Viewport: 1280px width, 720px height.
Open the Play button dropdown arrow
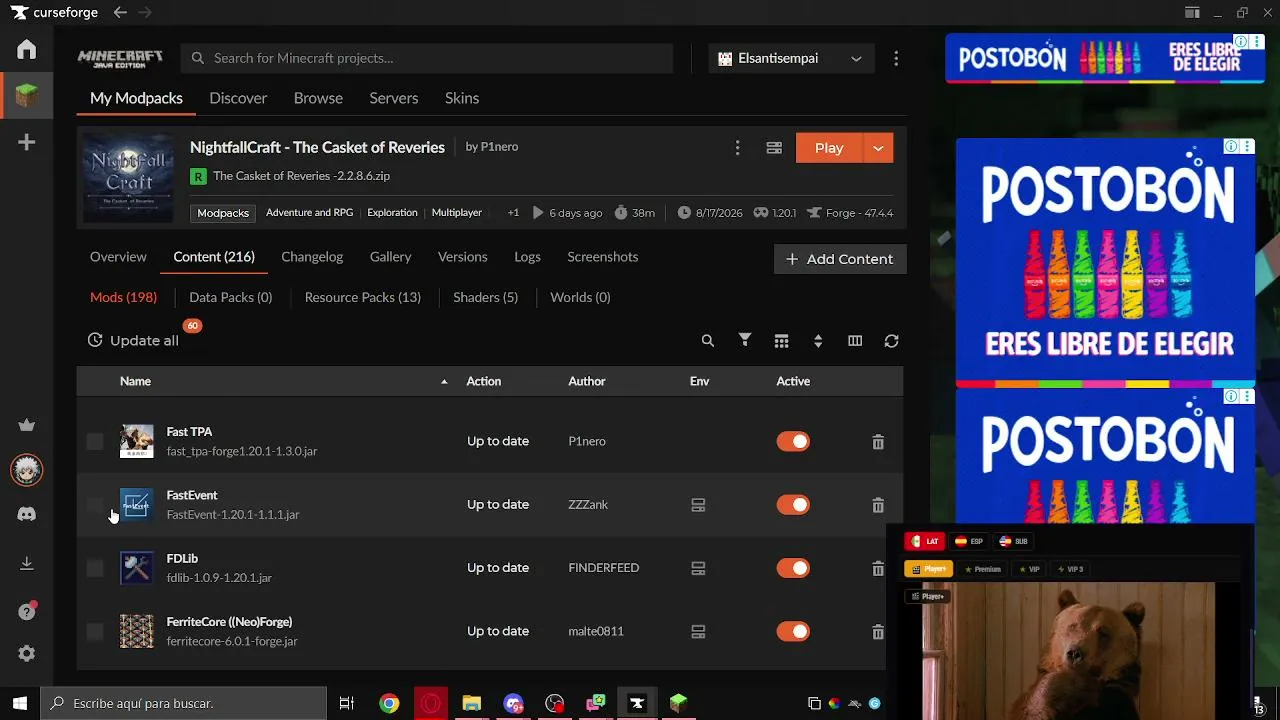point(878,148)
